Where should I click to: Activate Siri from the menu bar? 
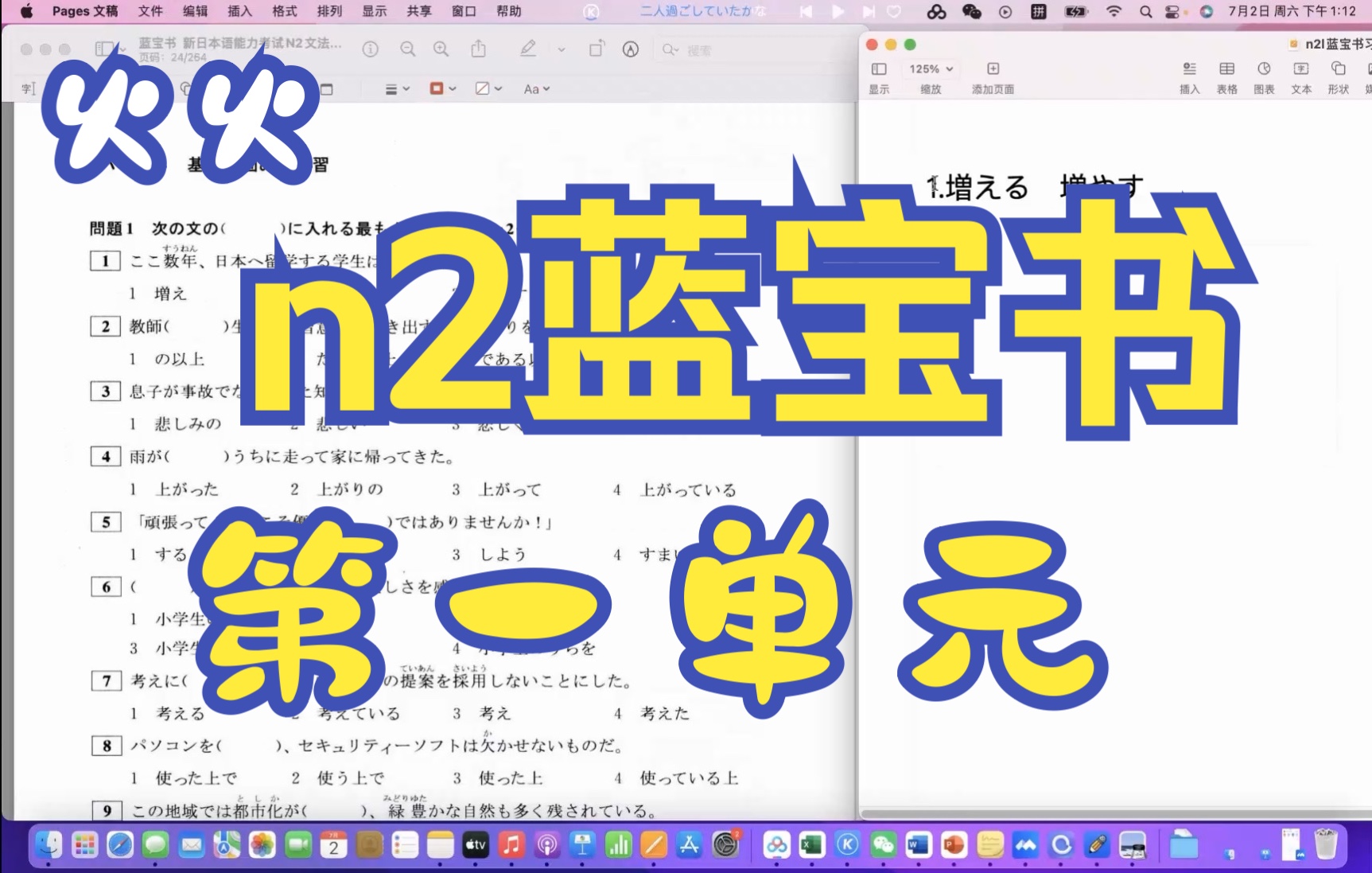1207,11
